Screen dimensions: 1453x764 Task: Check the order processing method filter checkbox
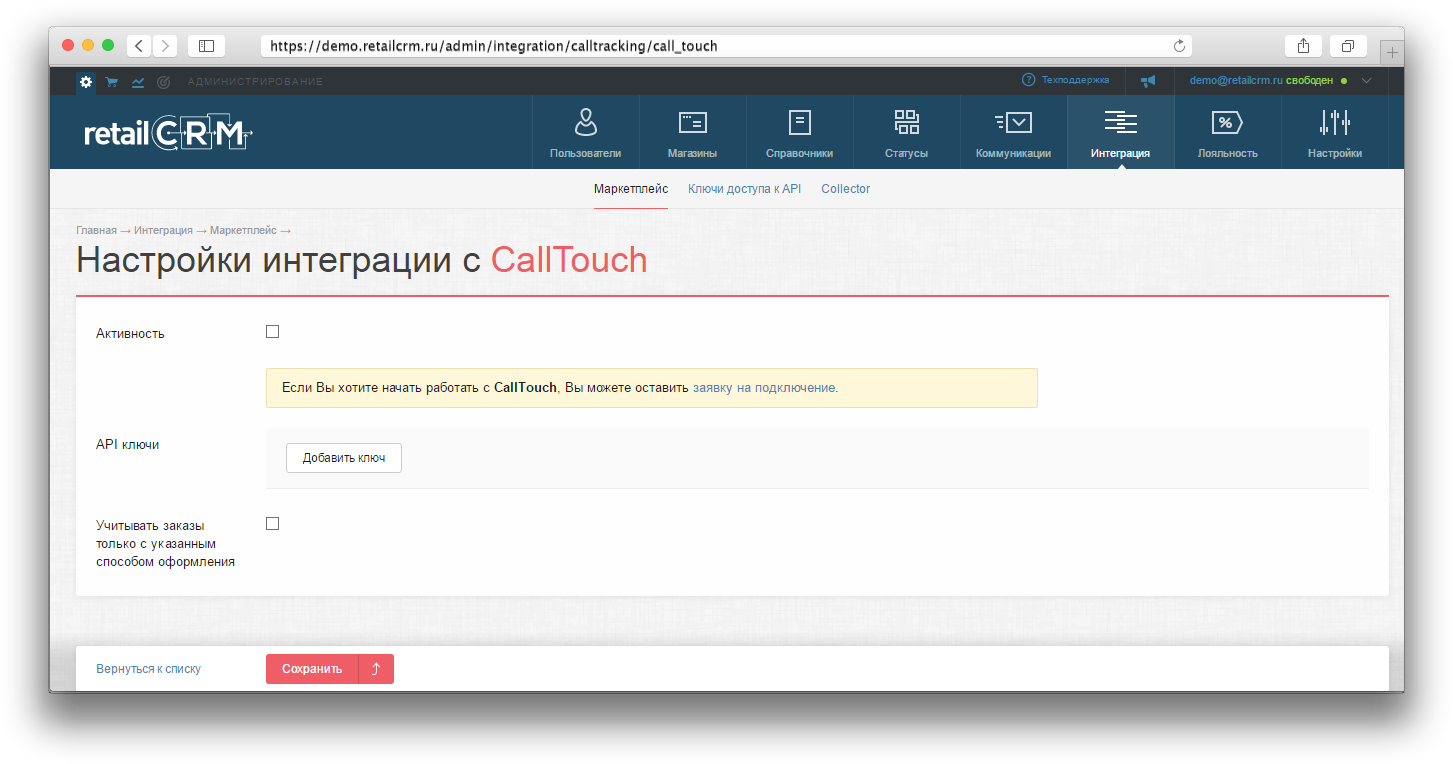tap(272, 523)
